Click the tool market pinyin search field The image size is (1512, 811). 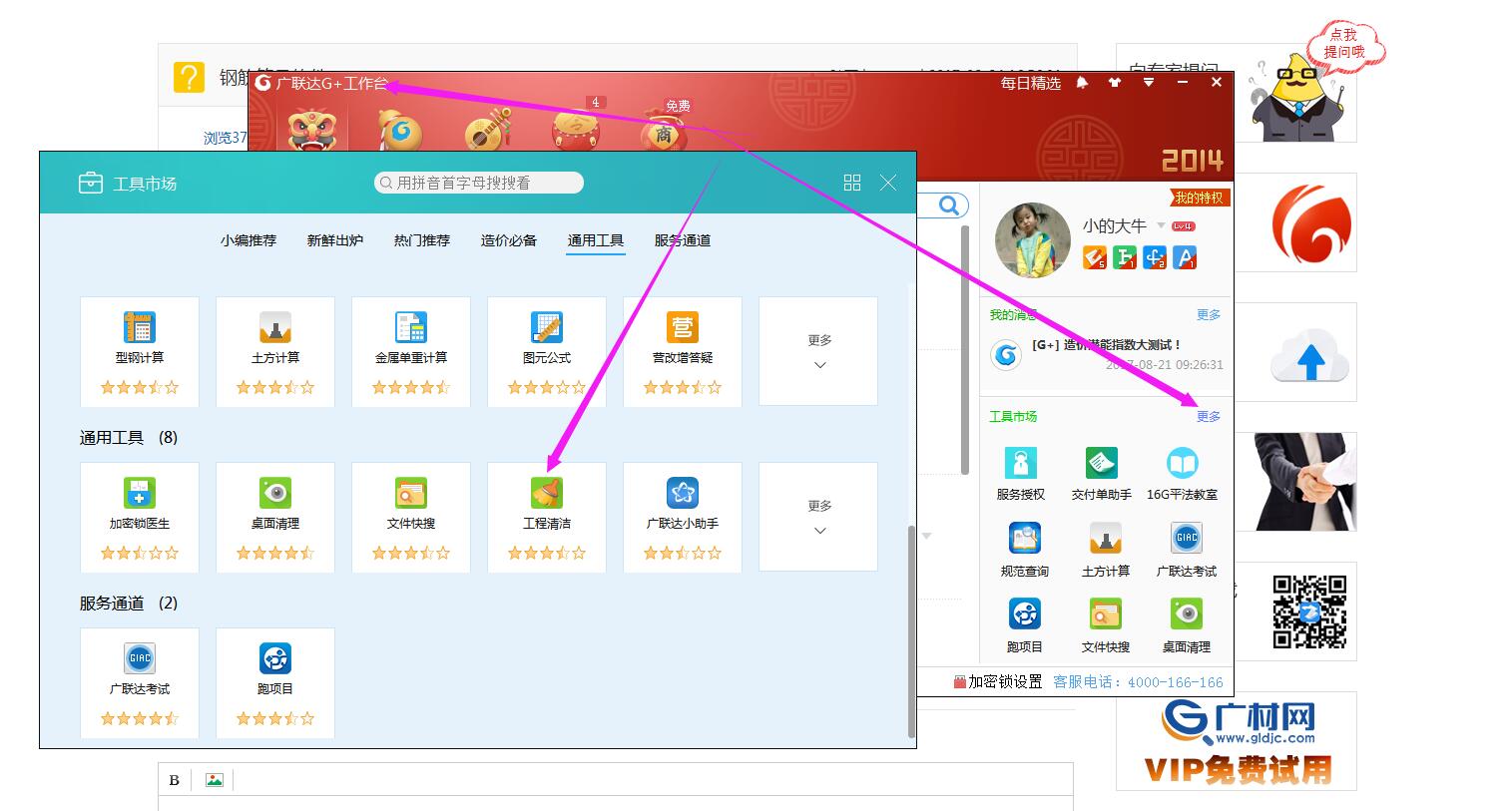pyautogui.click(x=479, y=183)
